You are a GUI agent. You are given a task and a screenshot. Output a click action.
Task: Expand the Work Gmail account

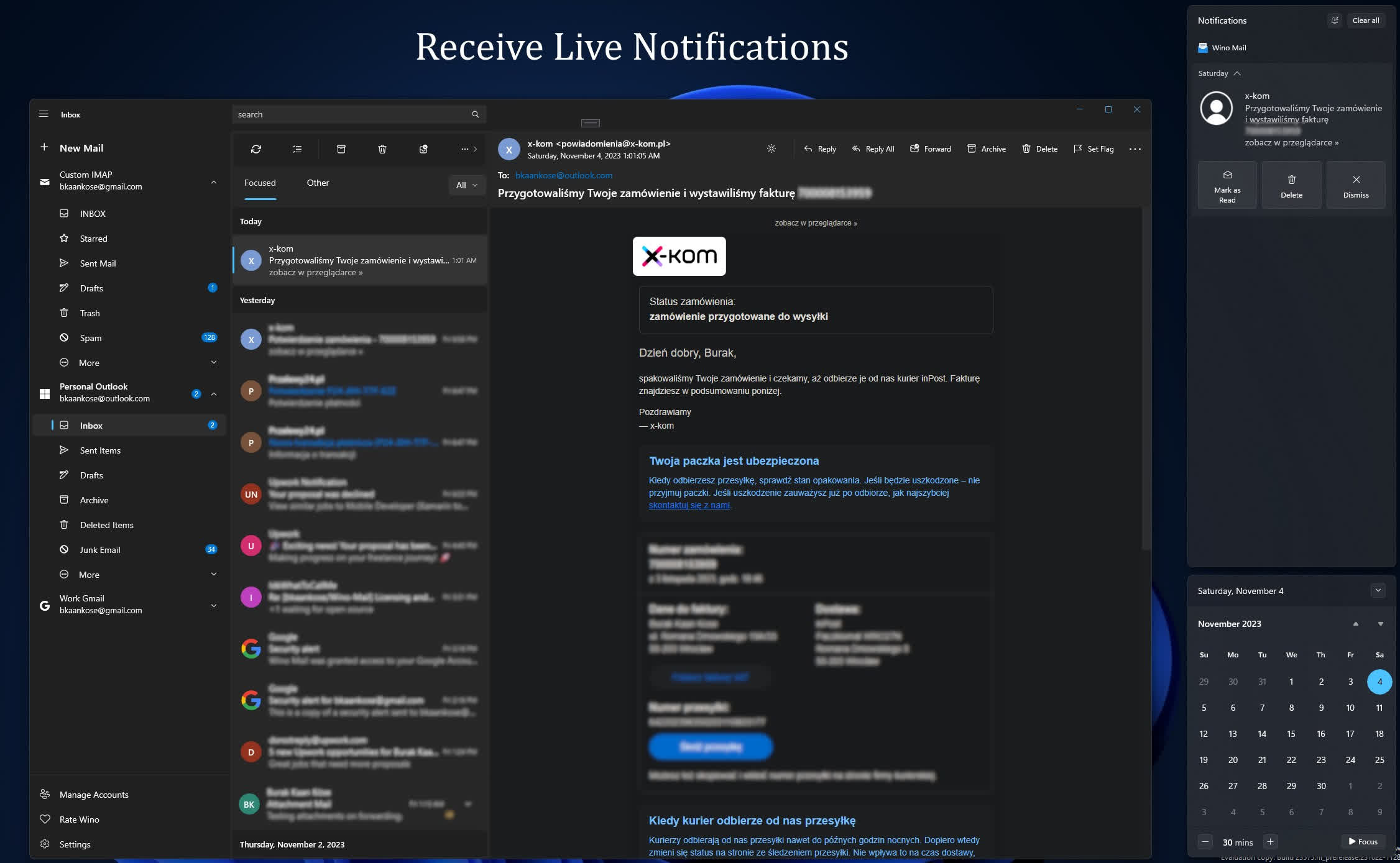[214, 605]
